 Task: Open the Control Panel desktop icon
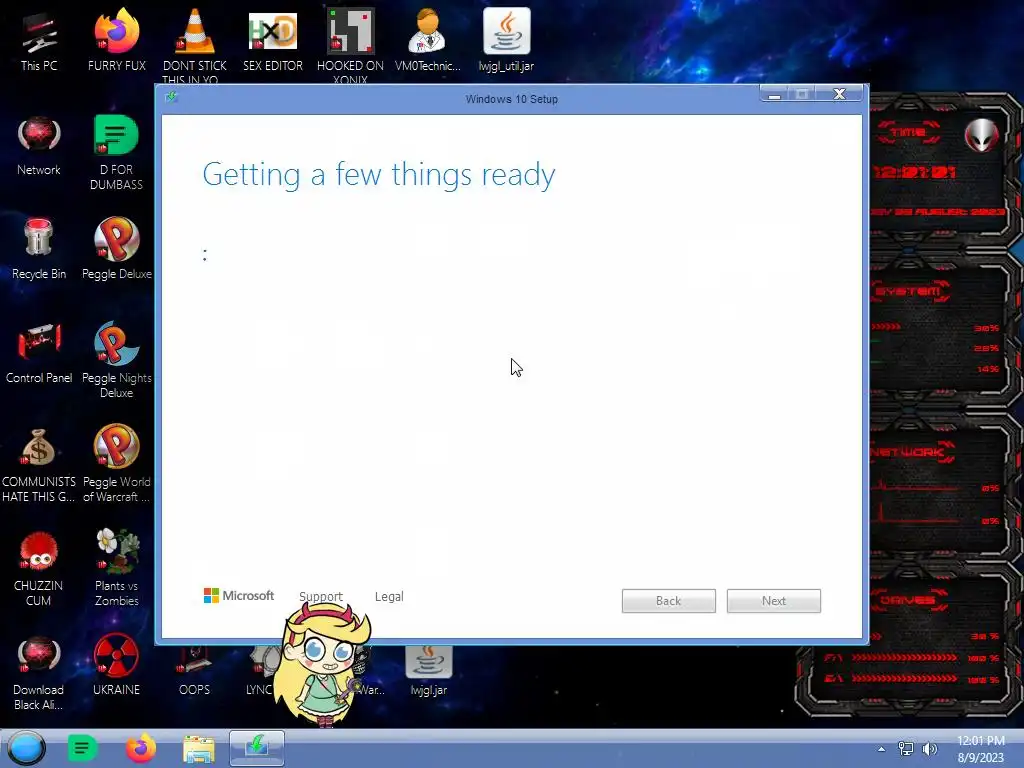39,353
